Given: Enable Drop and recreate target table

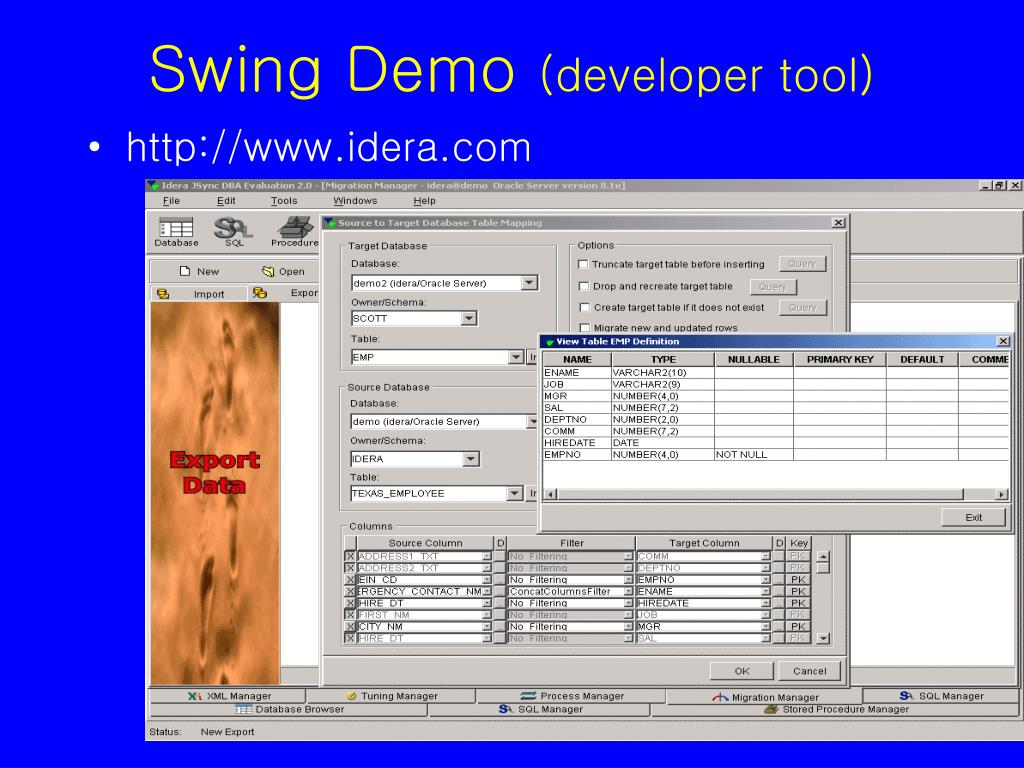Looking at the screenshot, I should point(584,286).
